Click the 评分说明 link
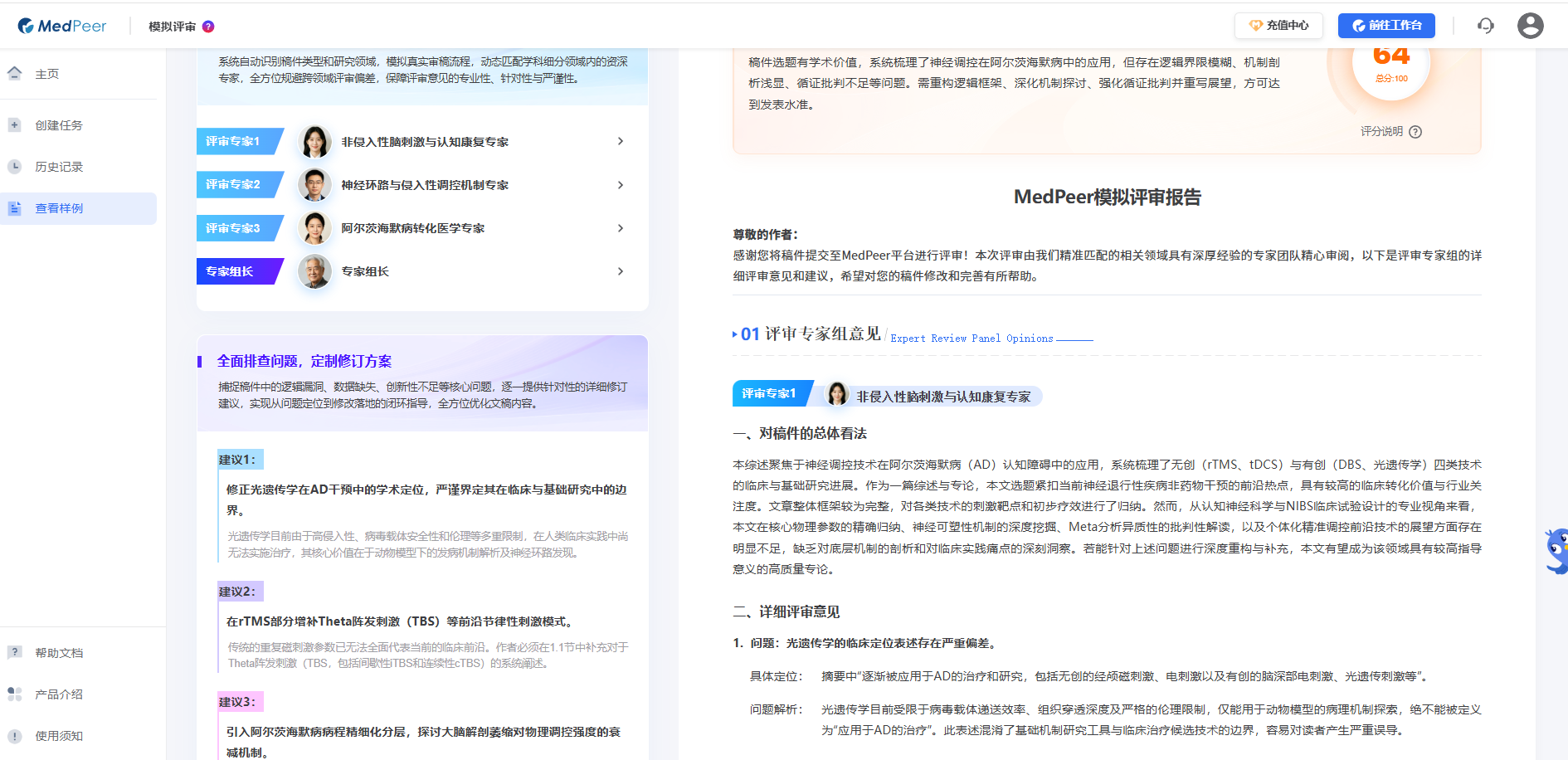1568x760 pixels. pos(1381,132)
